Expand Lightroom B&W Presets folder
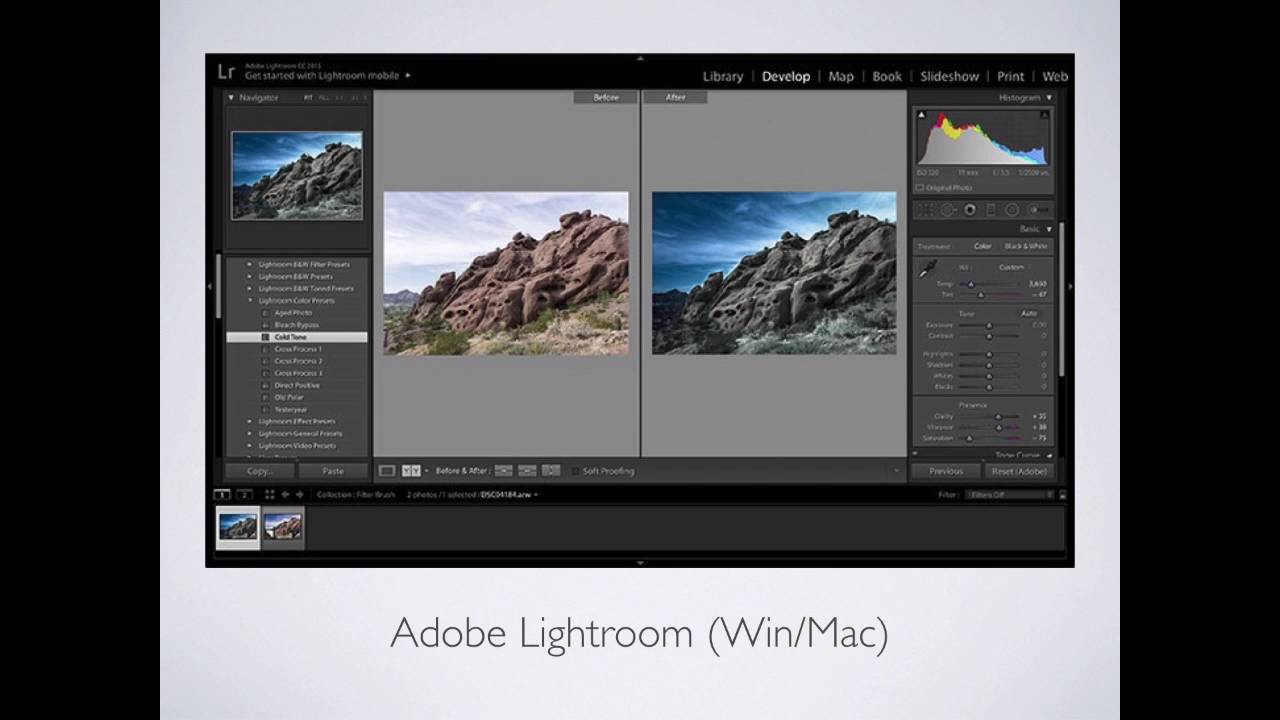Screen dimensions: 1280x720 click(250, 277)
